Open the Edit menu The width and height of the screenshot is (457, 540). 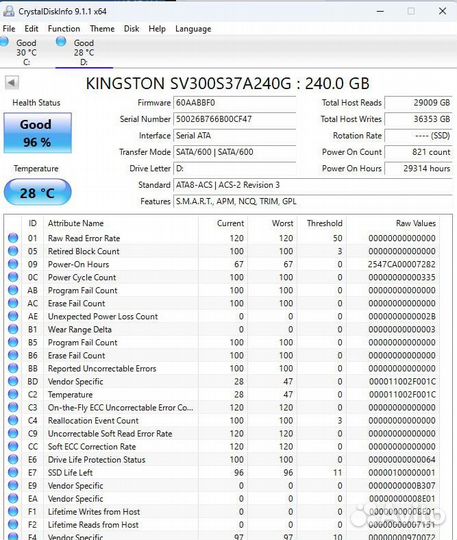pyautogui.click(x=31, y=29)
